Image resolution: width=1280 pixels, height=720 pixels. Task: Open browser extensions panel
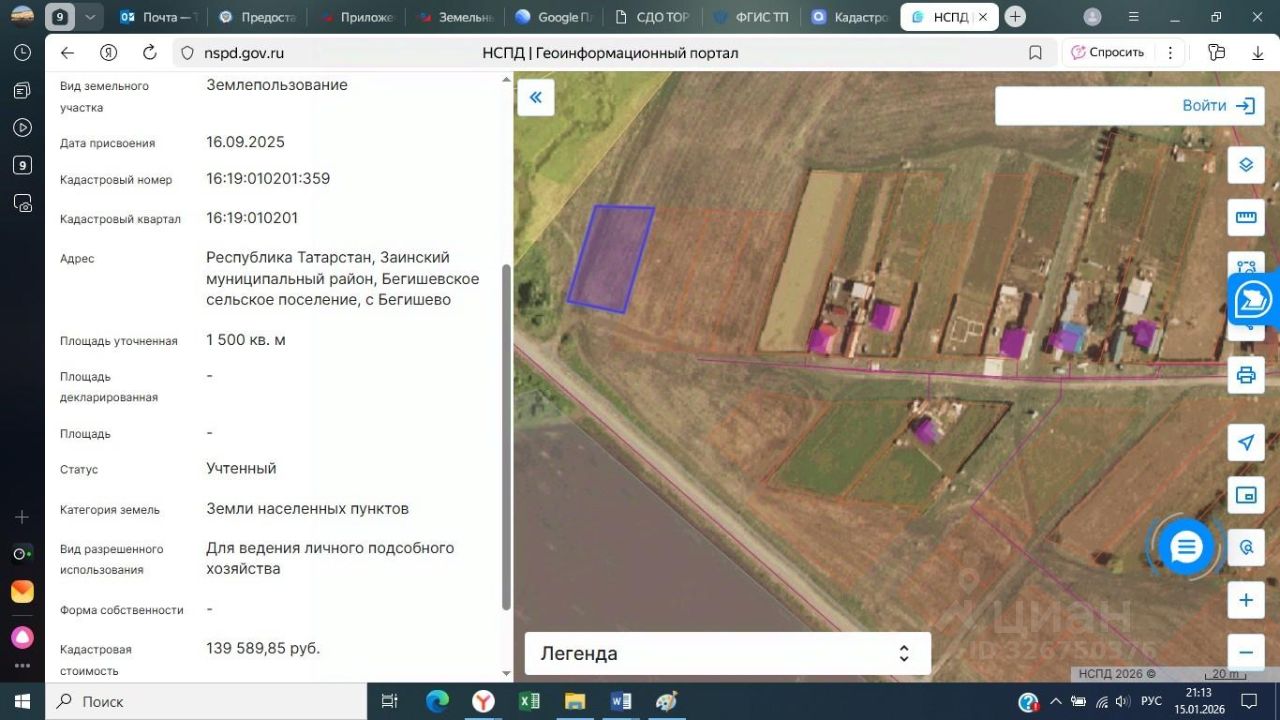[x=1216, y=53]
